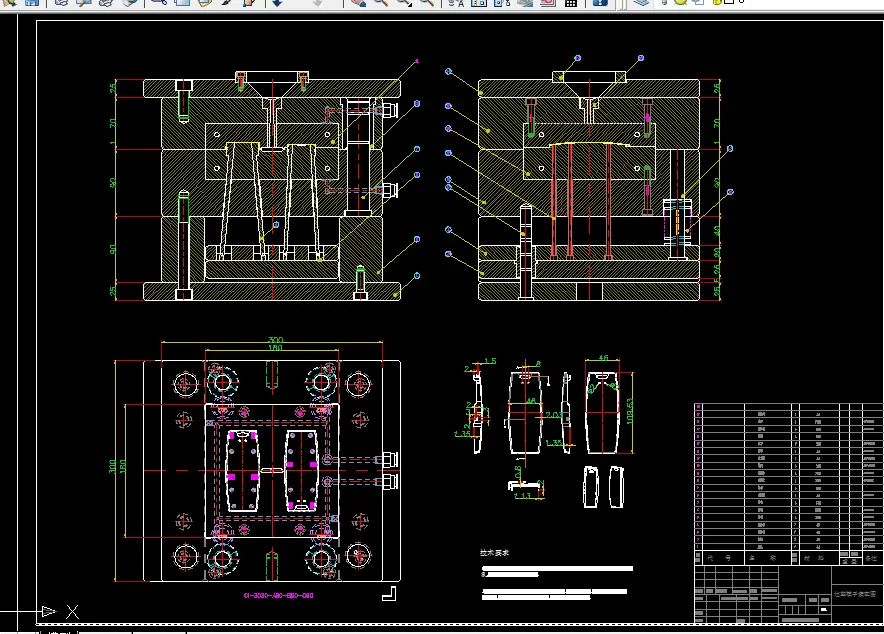884x634 pixels.
Task: Select the Zoom Realtime magnifier tool
Action: pyautogui.click(x=381, y=2)
